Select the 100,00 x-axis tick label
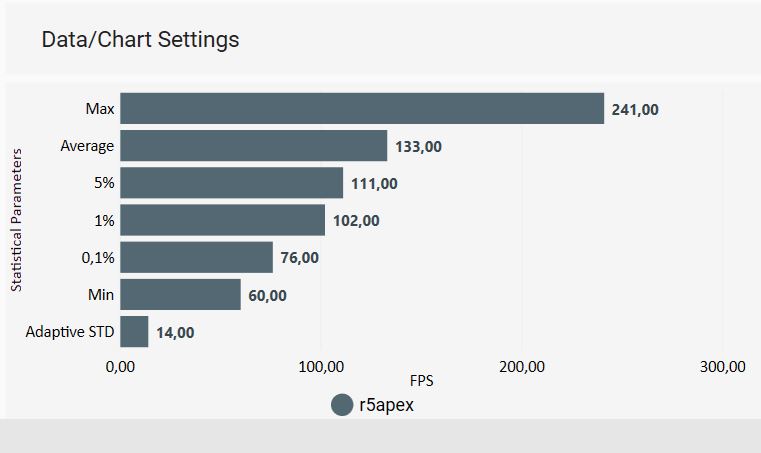 pyautogui.click(x=321, y=366)
